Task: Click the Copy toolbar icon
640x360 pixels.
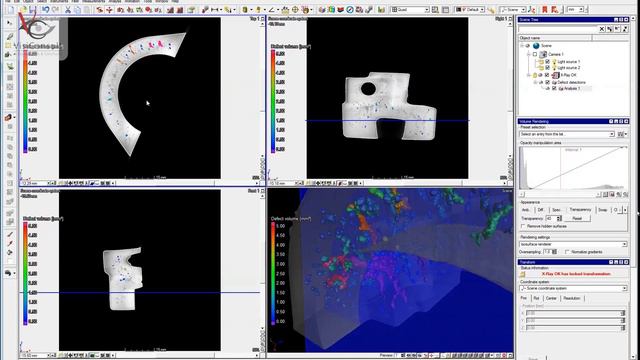Action: (x=78, y=9)
